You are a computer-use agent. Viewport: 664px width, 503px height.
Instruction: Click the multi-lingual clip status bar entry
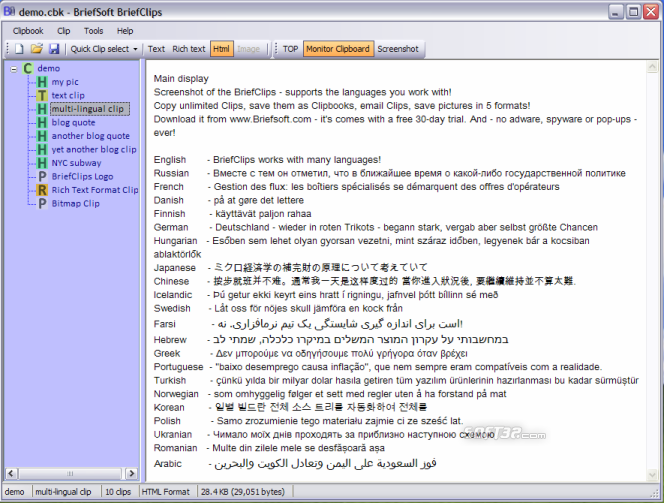pos(63,492)
